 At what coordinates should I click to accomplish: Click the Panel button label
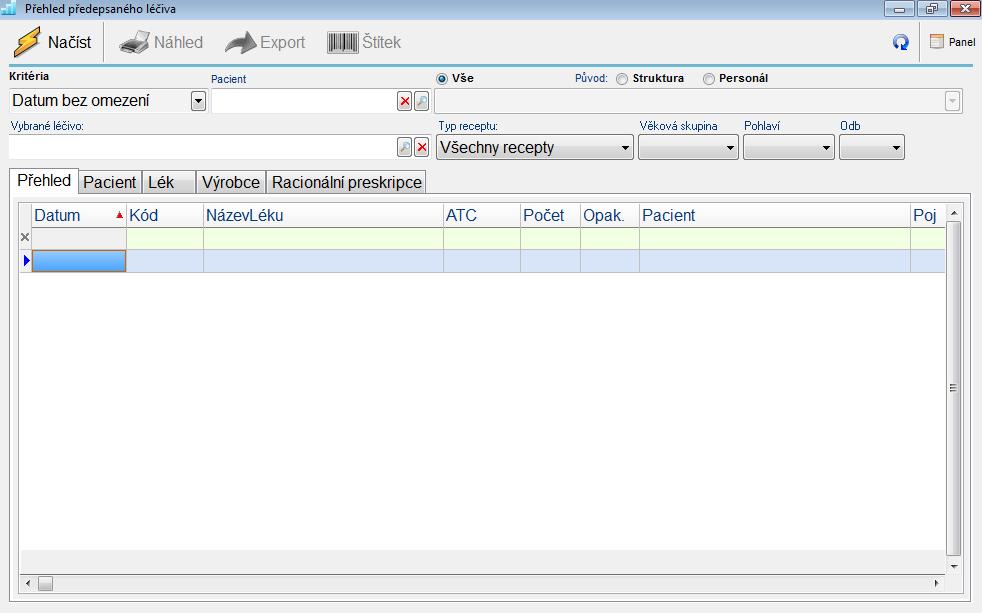coord(962,42)
